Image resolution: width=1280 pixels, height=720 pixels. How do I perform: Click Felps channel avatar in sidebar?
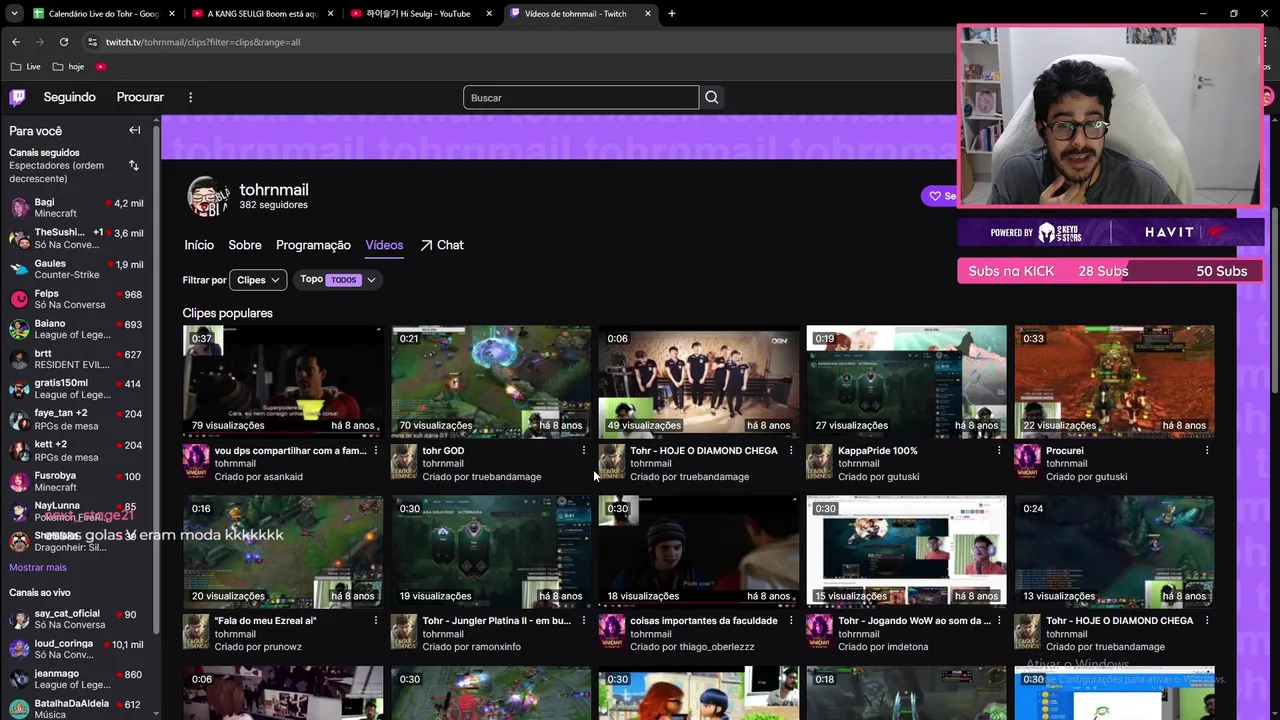19,299
